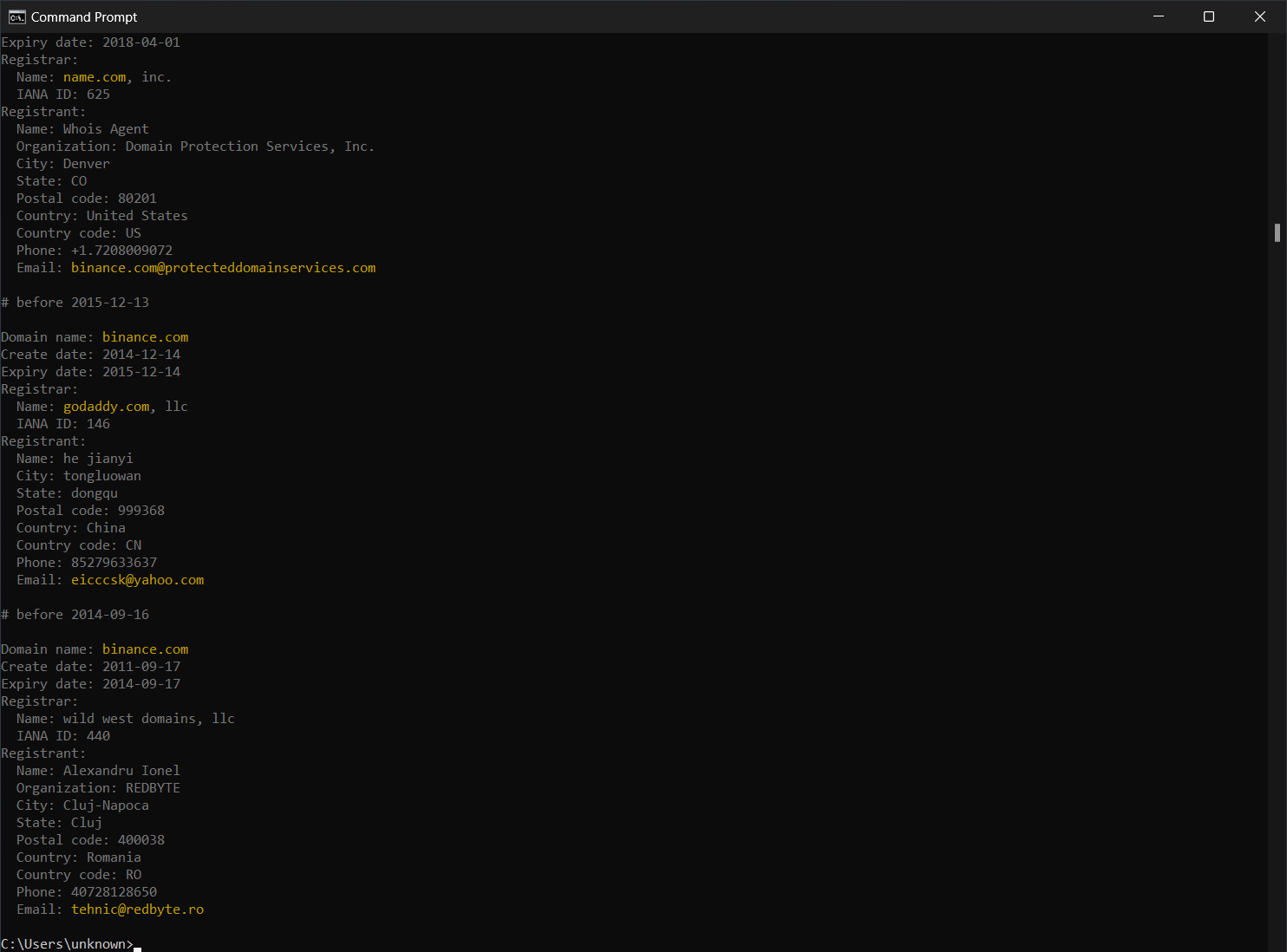
Task: Select the registrar name.com text
Action: pos(94,76)
